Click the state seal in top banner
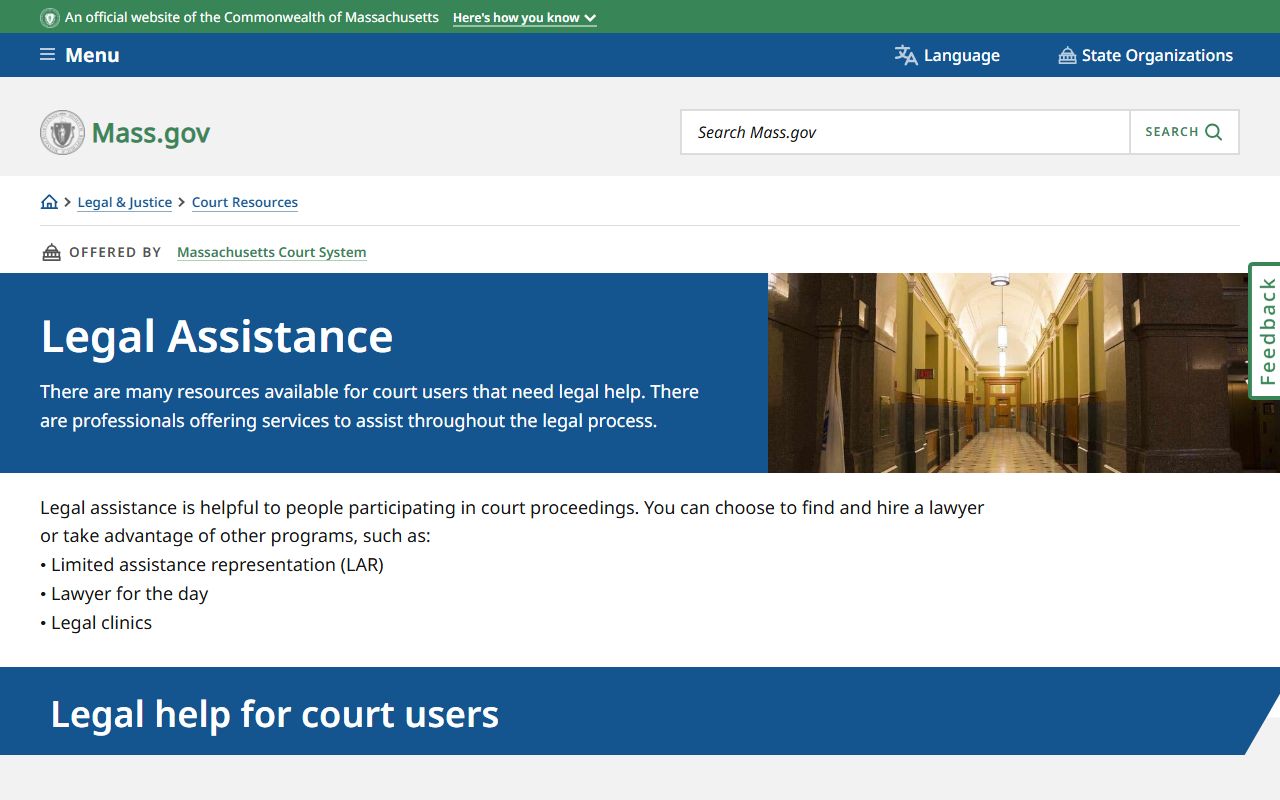Viewport: 1280px width, 800px height. coord(50,18)
